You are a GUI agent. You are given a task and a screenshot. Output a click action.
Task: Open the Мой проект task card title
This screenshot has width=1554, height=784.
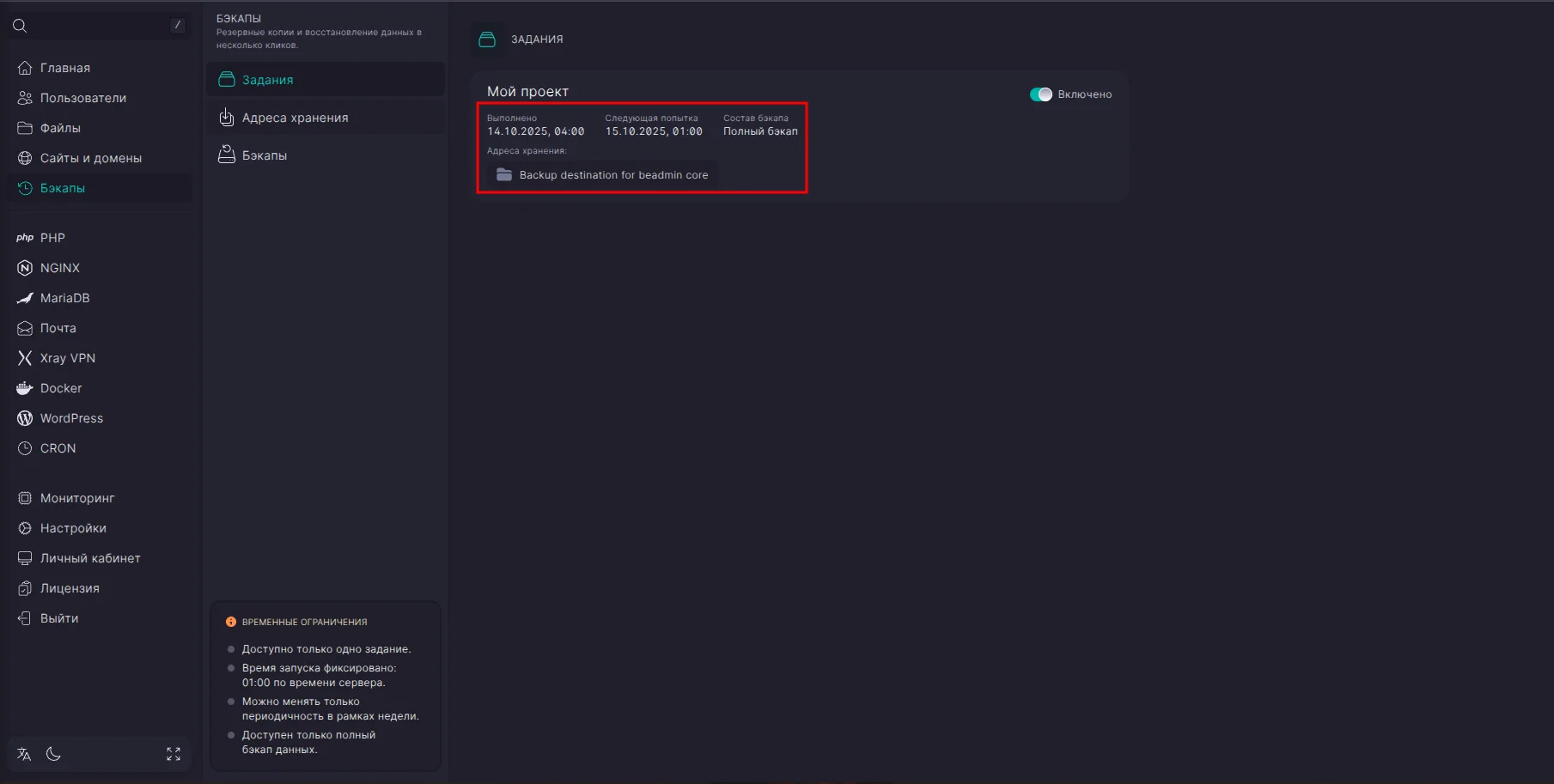(x=527, y=92)
